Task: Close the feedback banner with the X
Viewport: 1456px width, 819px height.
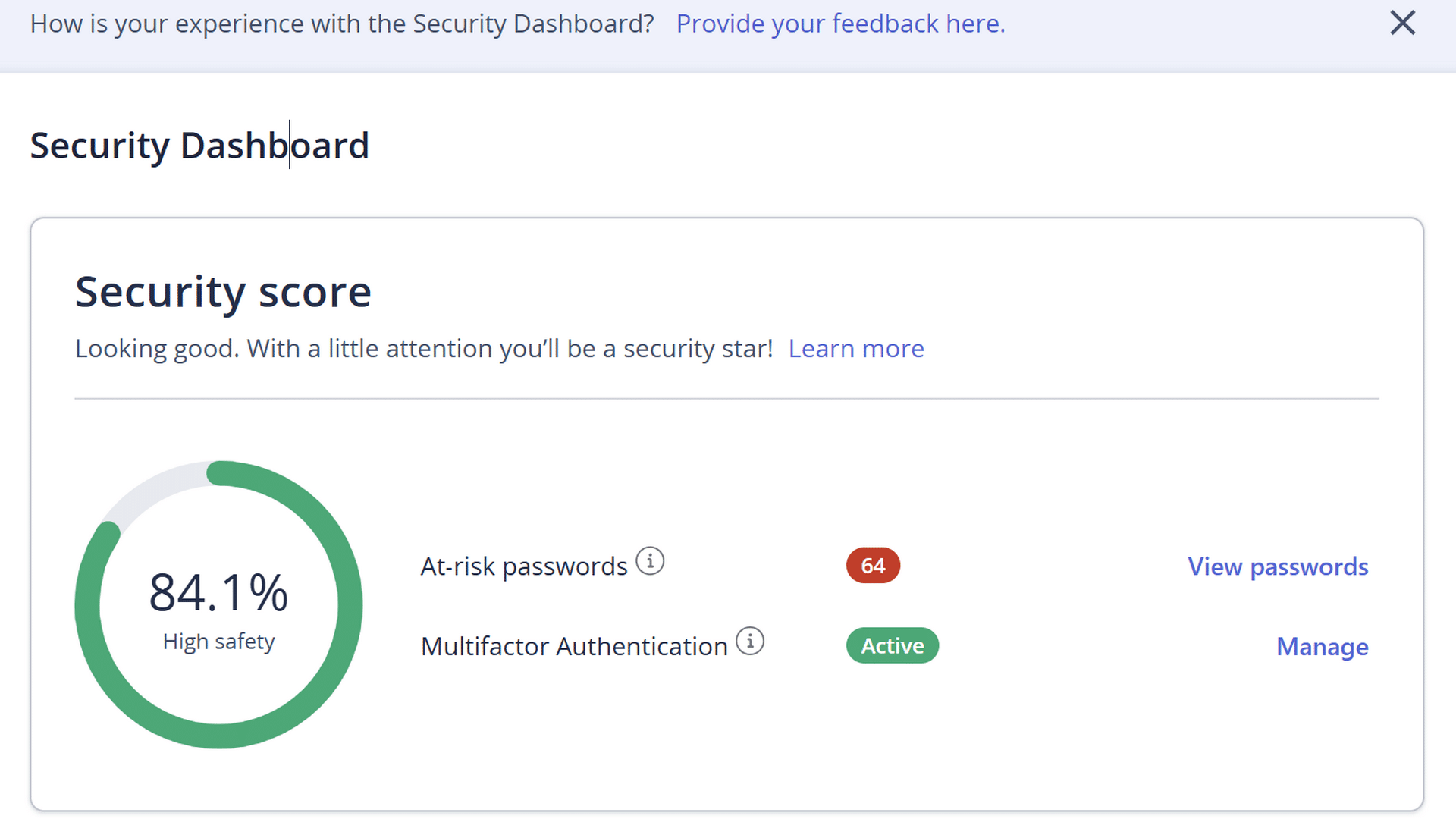Action: 1402,23
